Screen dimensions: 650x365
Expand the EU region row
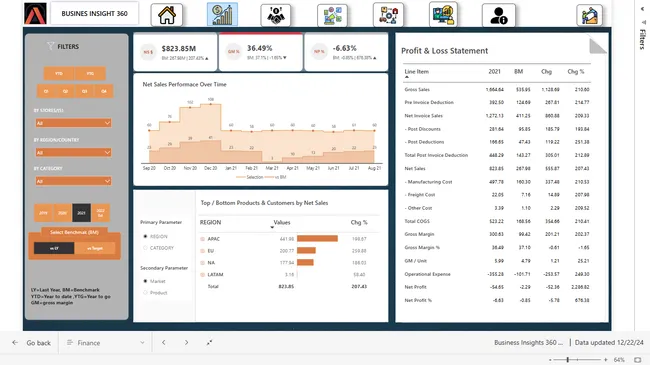click(x=203, y=251)
